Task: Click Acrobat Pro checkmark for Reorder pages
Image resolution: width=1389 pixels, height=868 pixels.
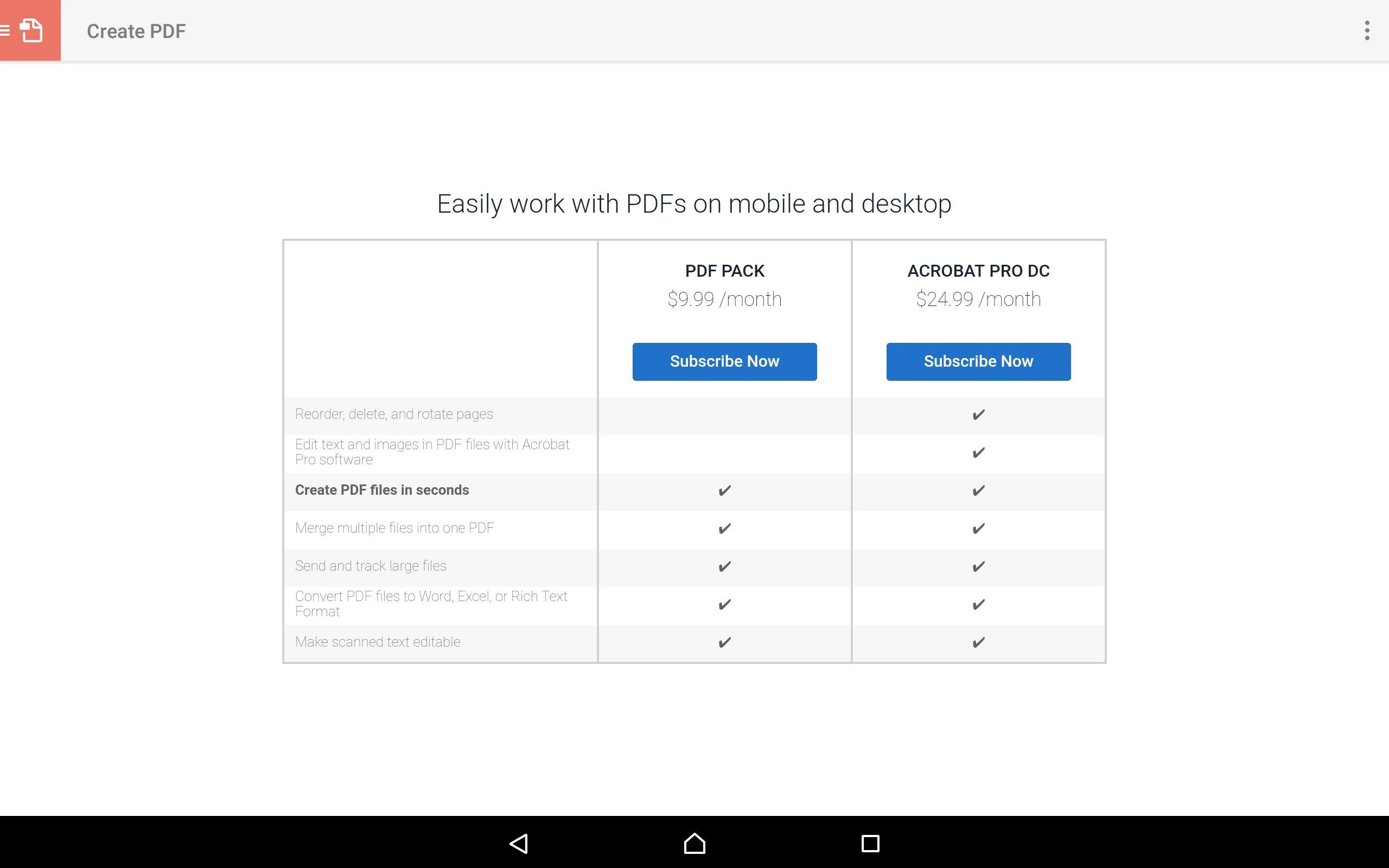Action: point(978,414)
